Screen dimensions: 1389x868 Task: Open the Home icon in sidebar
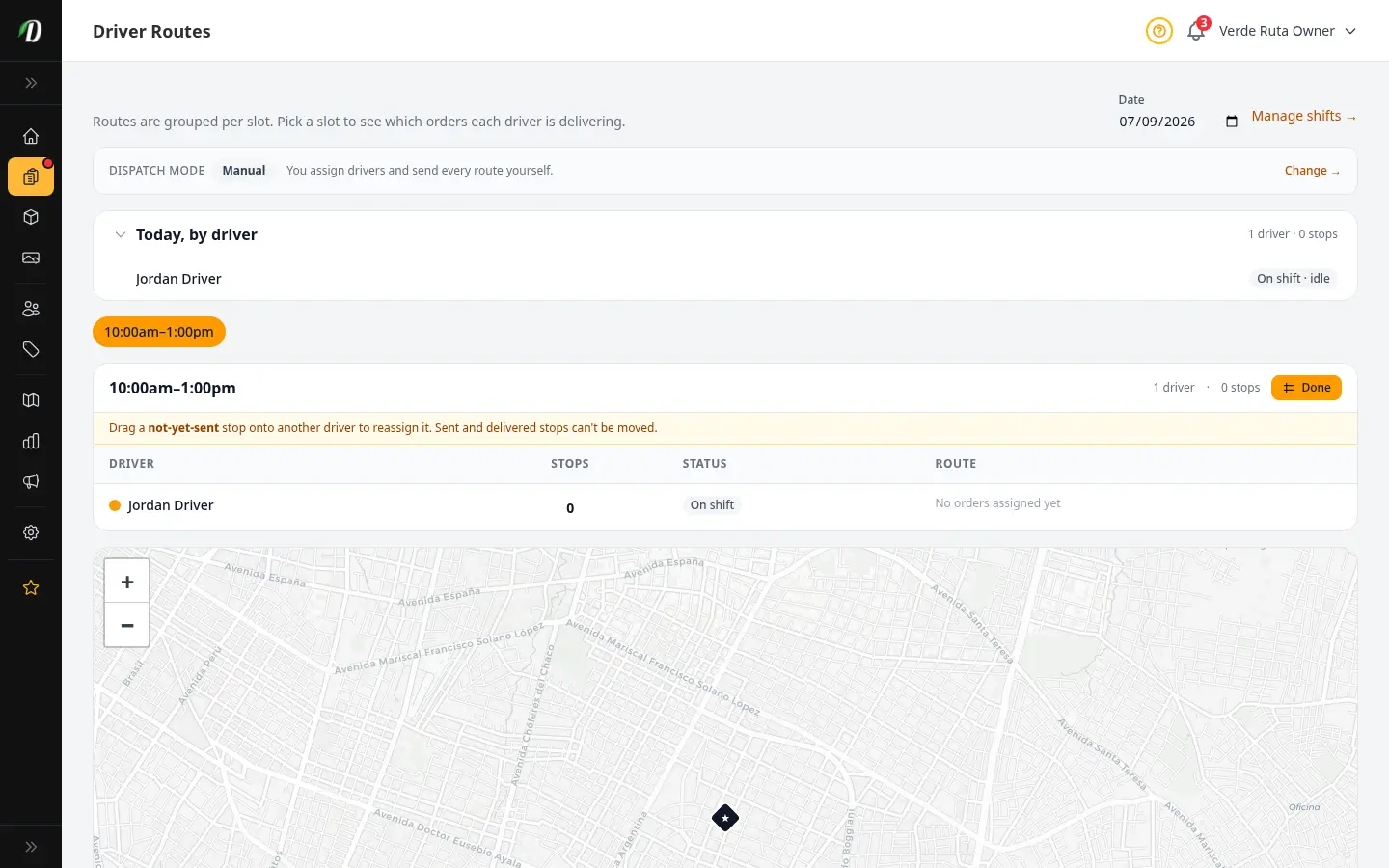click(x=31, y=136)
